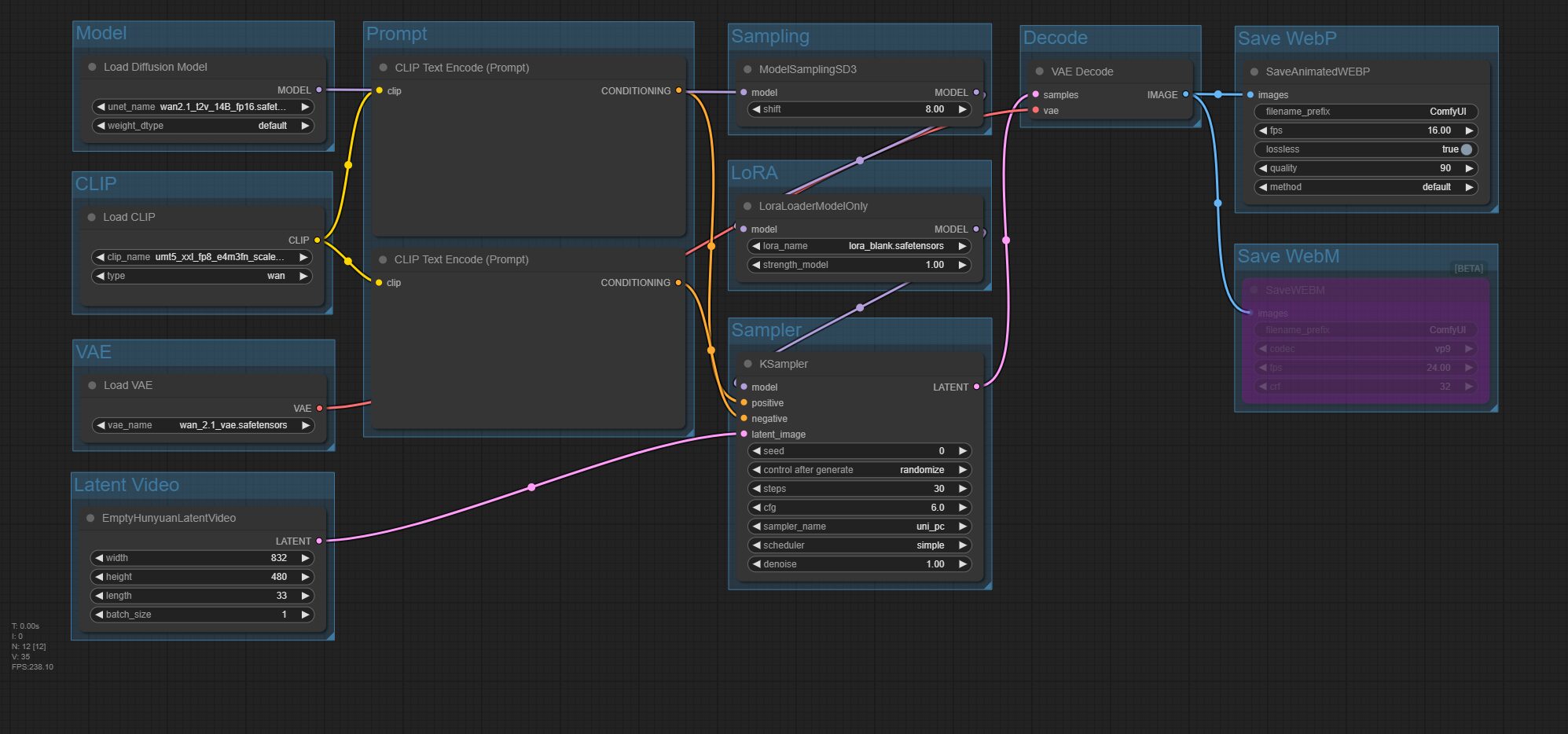Open the sampler_name dropdown showing uni_pc
Screen dimensions: 1568x734
pos(859,527)
